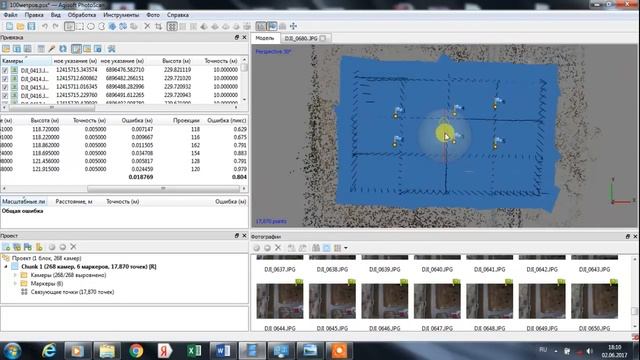Select the rectangle selection tool

point(80,26)
